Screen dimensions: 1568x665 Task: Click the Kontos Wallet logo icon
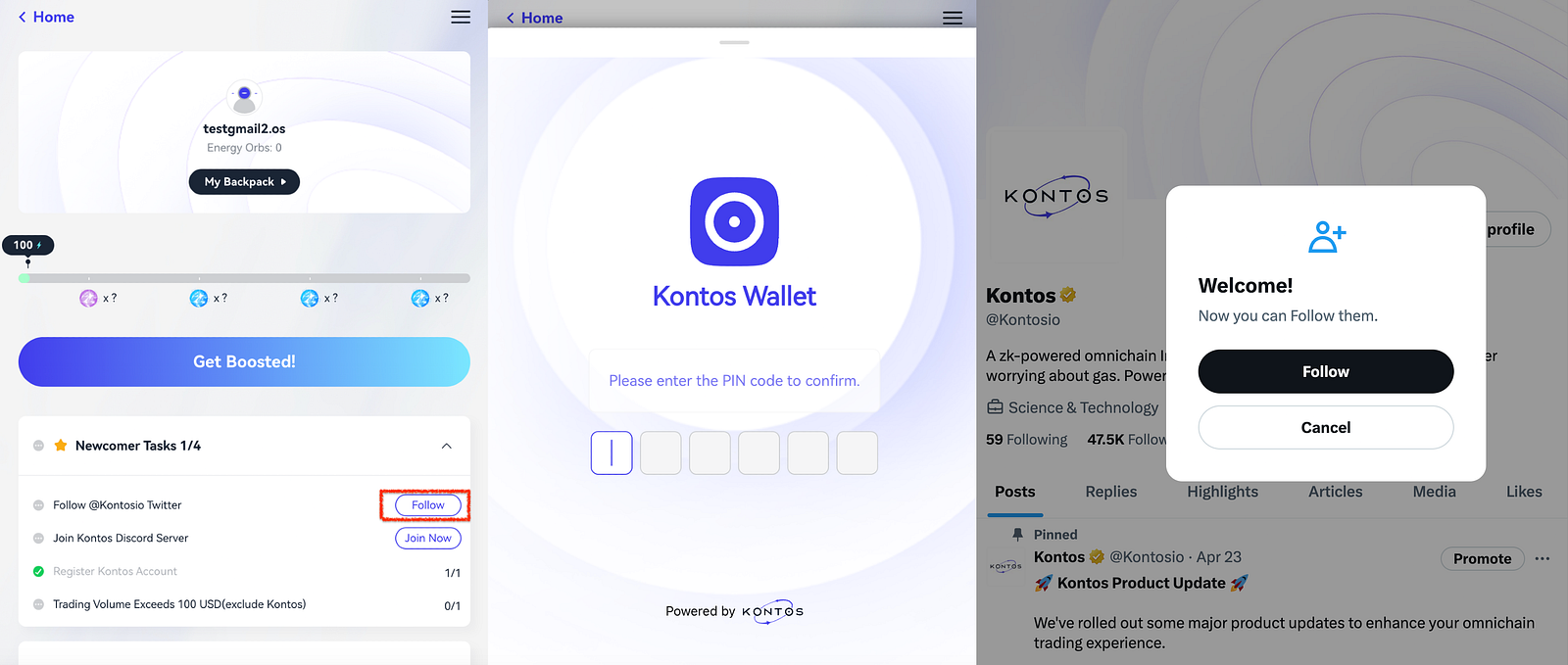pos(734,221)
